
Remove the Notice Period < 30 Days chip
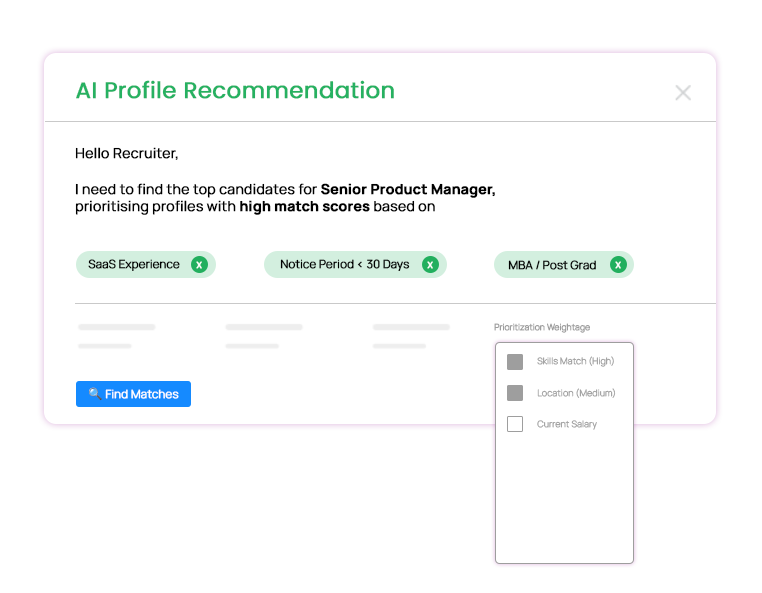click(x=430, y=265)
